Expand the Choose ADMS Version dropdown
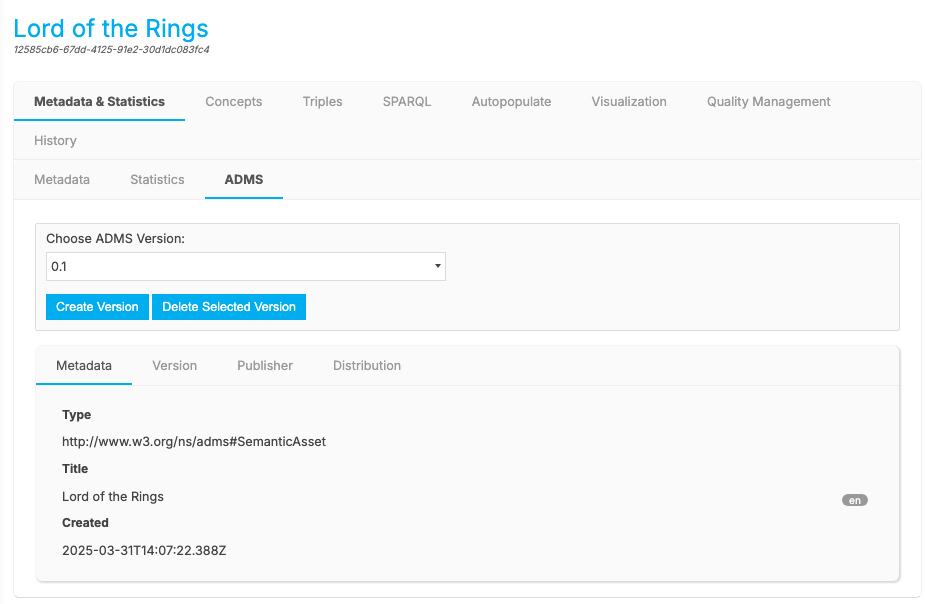The image size is (926, 604). point(245,267)
